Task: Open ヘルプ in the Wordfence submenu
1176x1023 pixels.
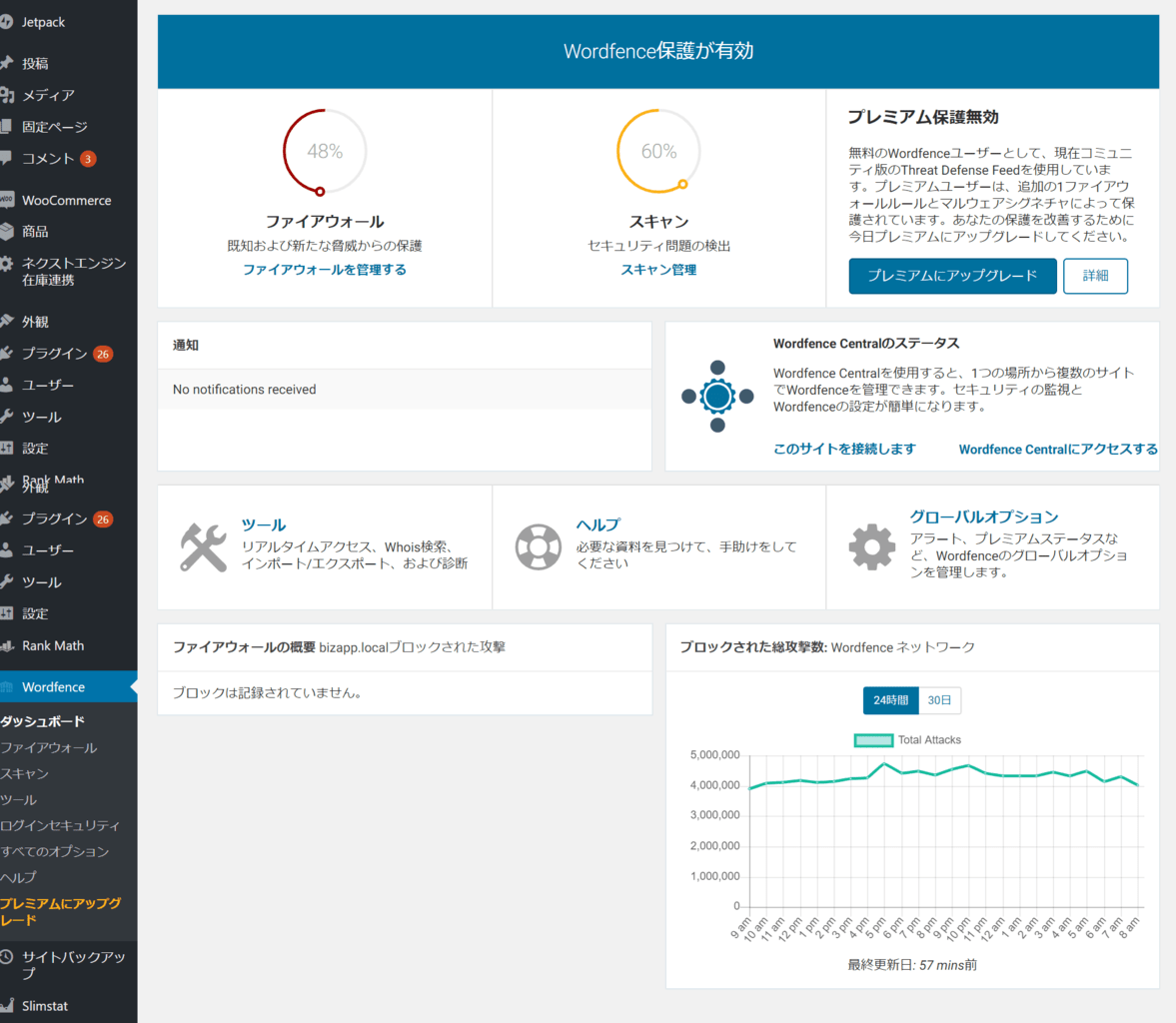Action: [x=18, y=877]
